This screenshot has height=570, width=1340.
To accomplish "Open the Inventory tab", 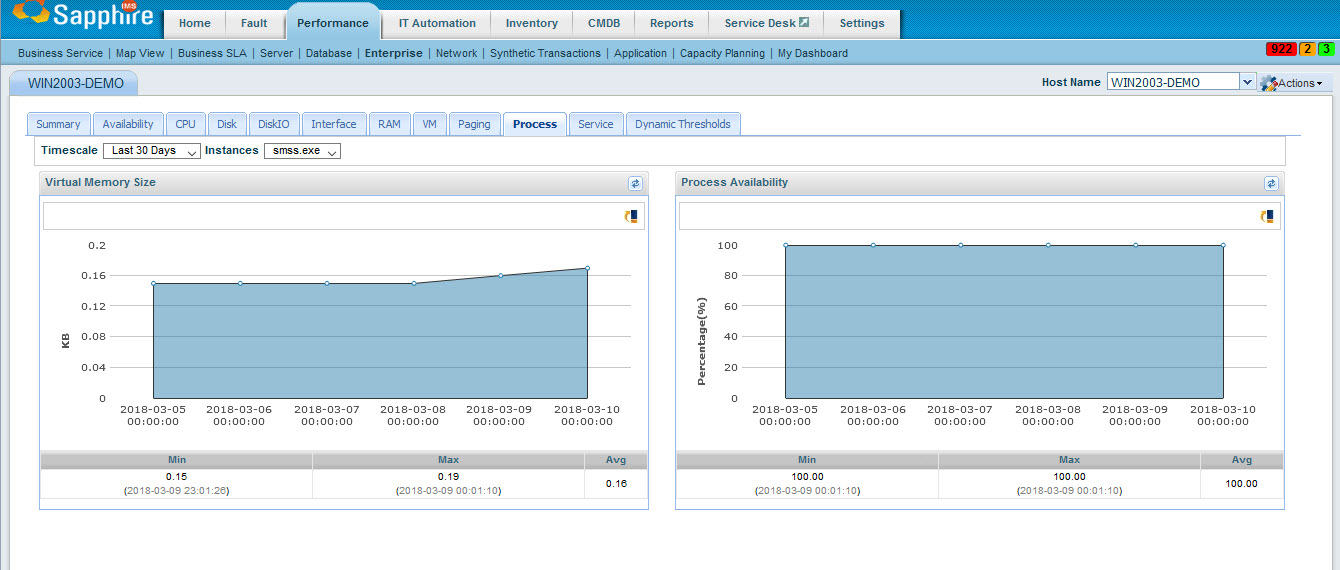I will click(532, 23).
